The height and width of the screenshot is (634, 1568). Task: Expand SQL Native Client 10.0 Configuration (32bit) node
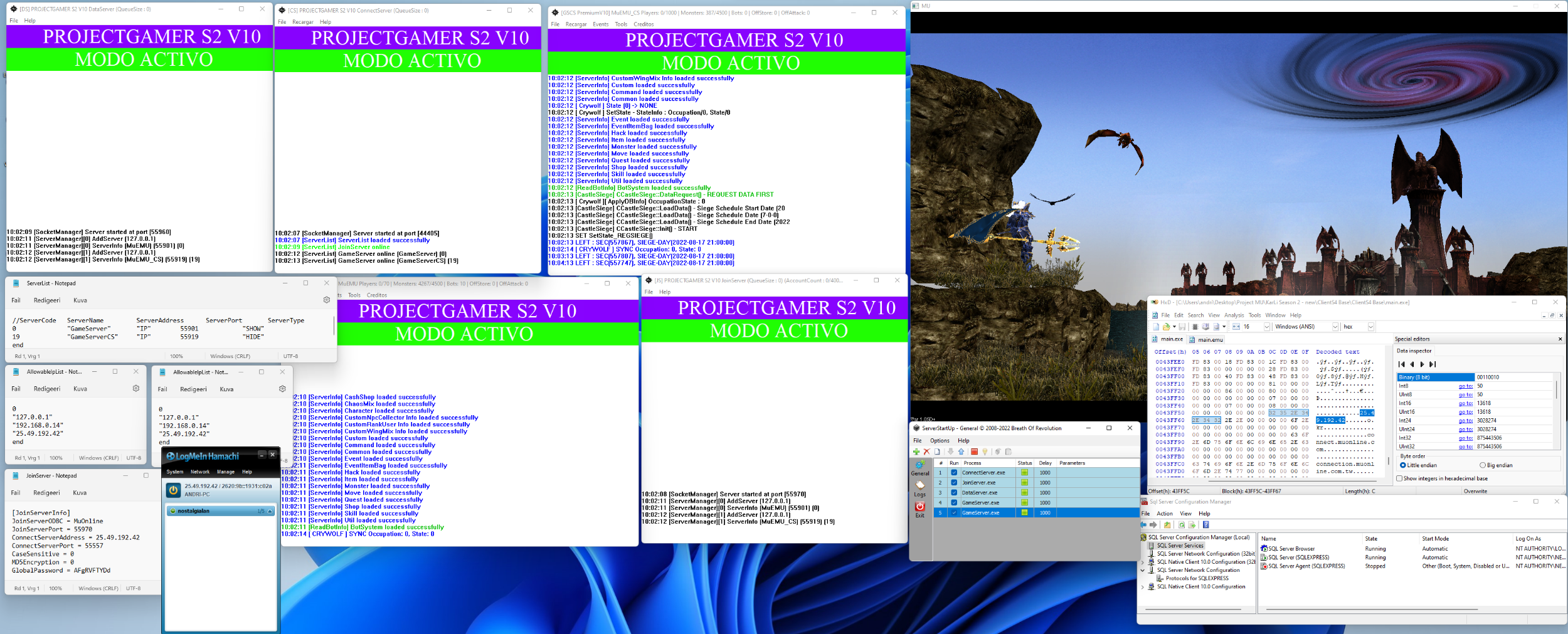[1143, 563]
